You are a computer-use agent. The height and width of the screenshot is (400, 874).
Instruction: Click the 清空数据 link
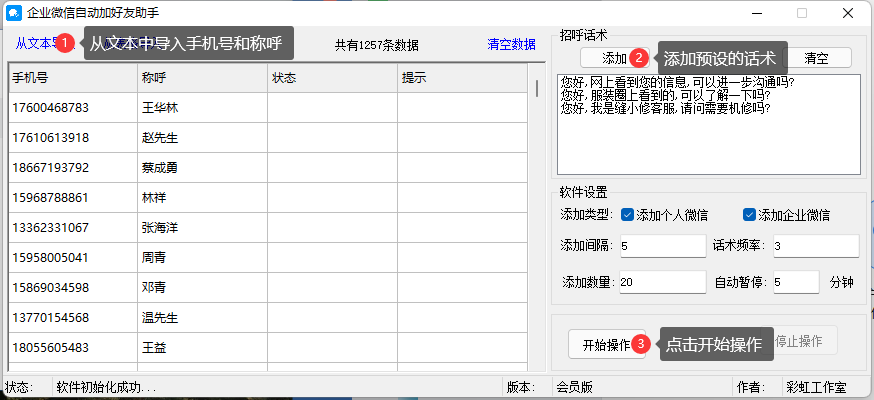tap(511, 45)
